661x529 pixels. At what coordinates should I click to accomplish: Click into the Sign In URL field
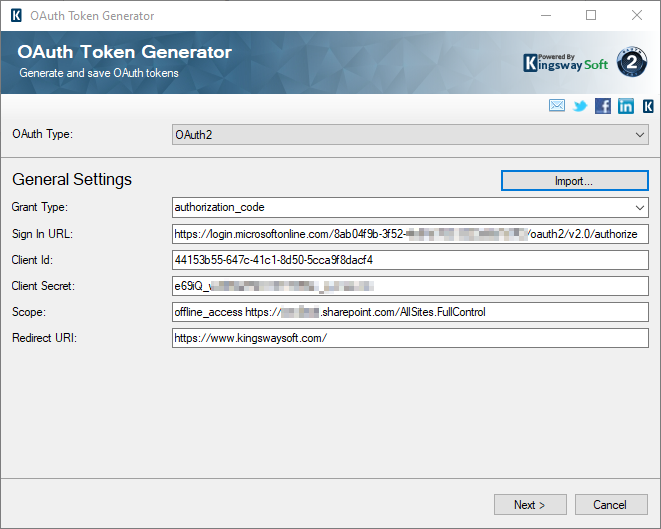click(410, 233)
